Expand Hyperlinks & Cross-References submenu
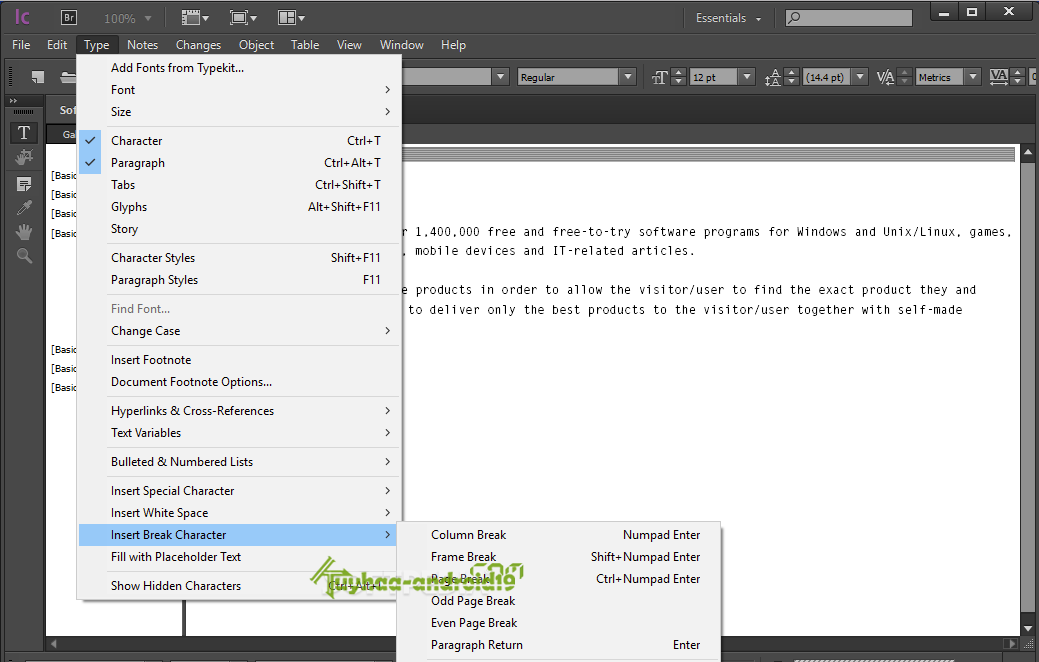 pyautogui.click(x=240, y=411)
